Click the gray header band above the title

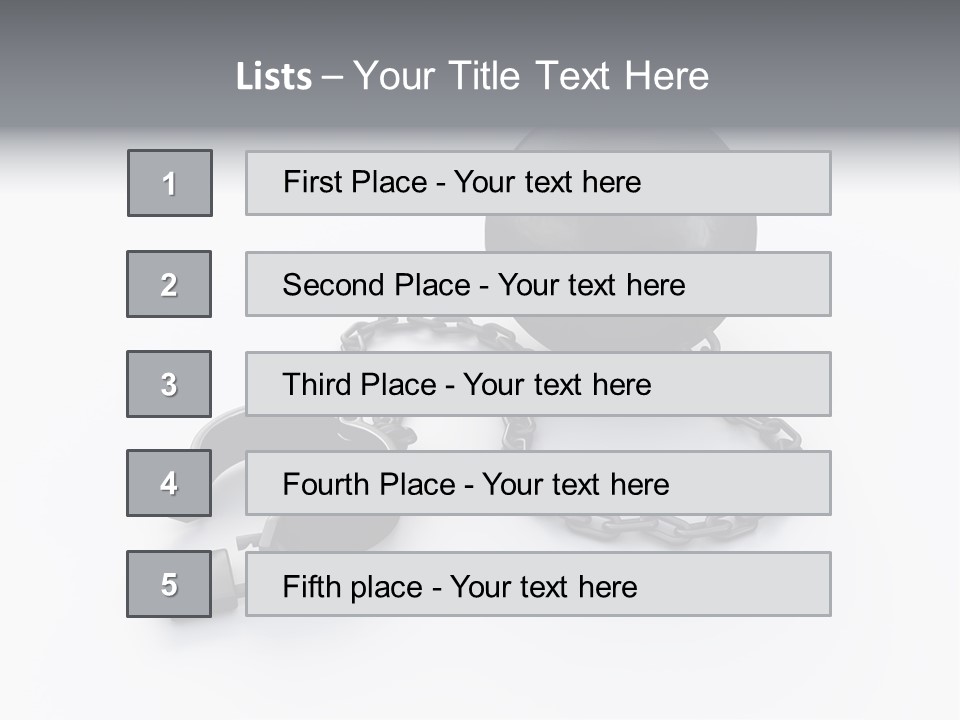tap(480, 22)
